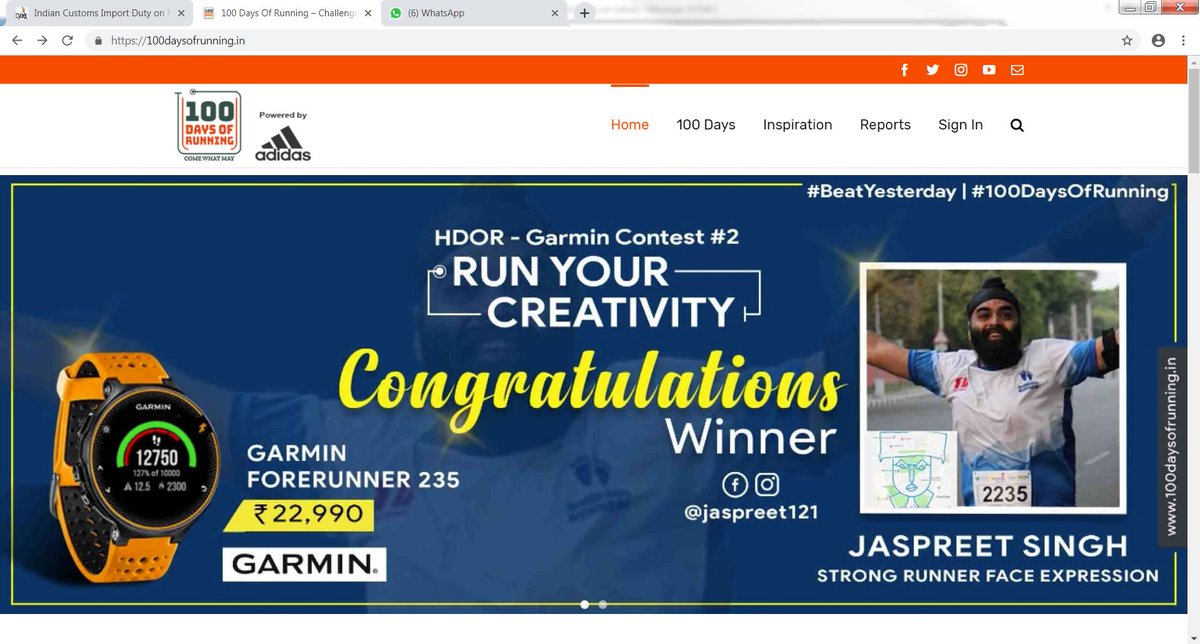Open the site's YouTube icon in the orange bar
This screenshot has width=1200, height=644.
pyautogui.click(x=989, y=70)
